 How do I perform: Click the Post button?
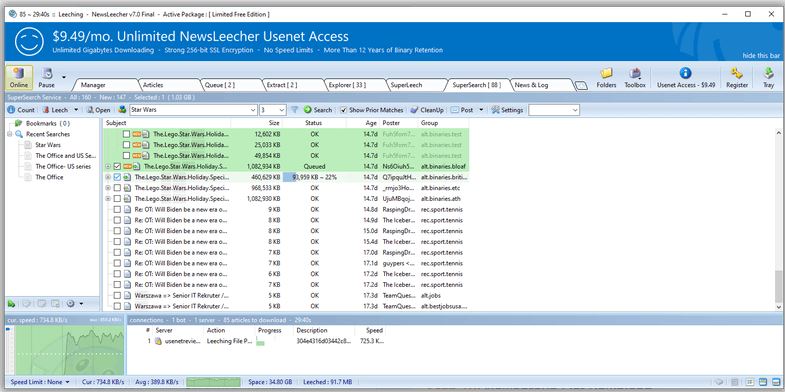[462, 110]
